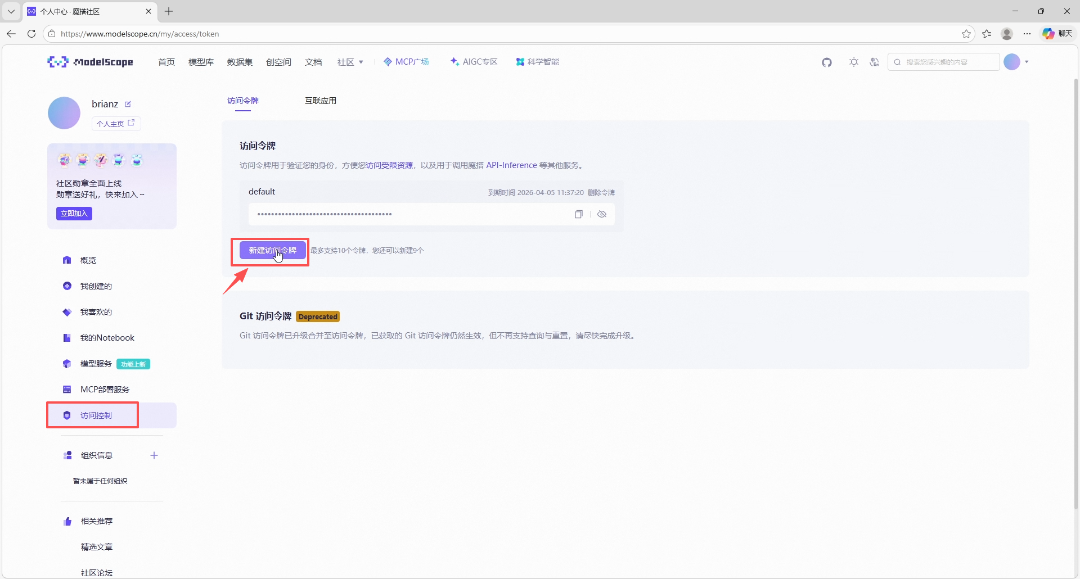Open a new browser tab with plus
The width and height of the screenshot is (1080, 579).
click(169, 11)
